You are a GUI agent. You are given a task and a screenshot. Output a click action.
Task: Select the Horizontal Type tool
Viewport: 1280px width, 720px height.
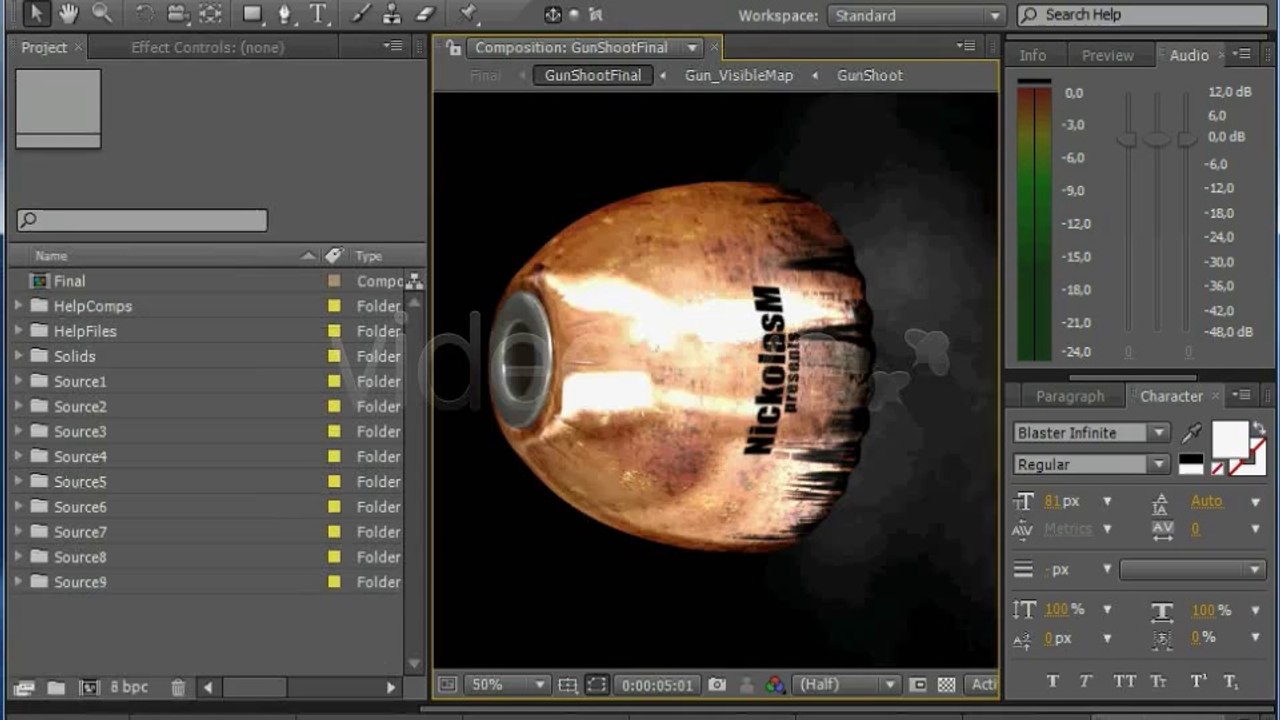pyautogui.click(x=318, y=14)
